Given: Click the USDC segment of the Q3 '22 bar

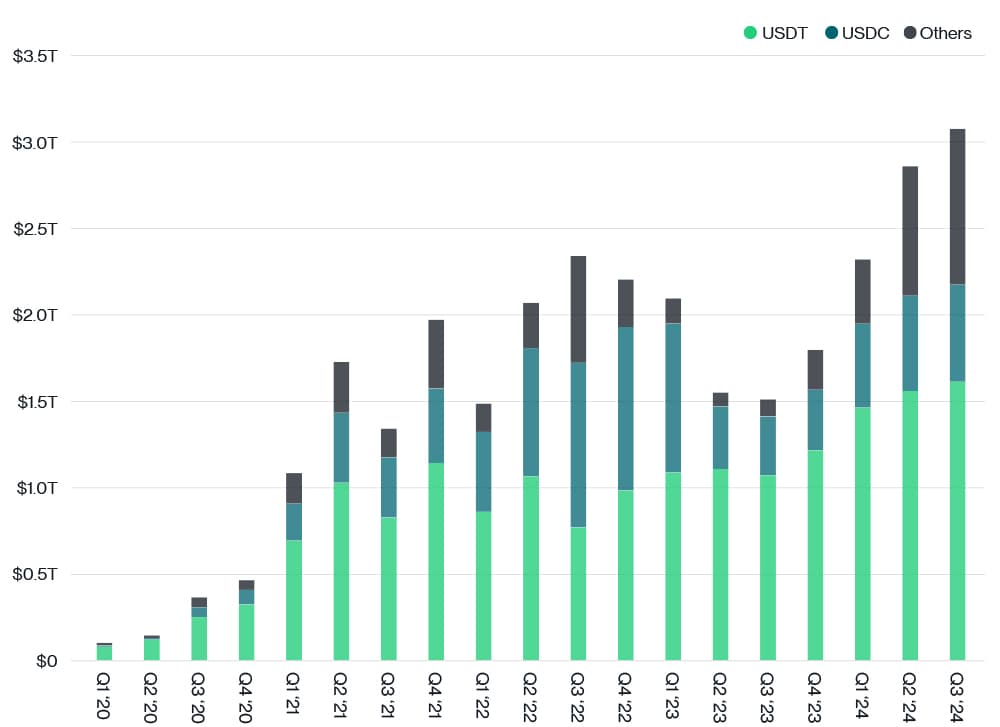Looking at the screenshot, I should (x=578, y=444).
